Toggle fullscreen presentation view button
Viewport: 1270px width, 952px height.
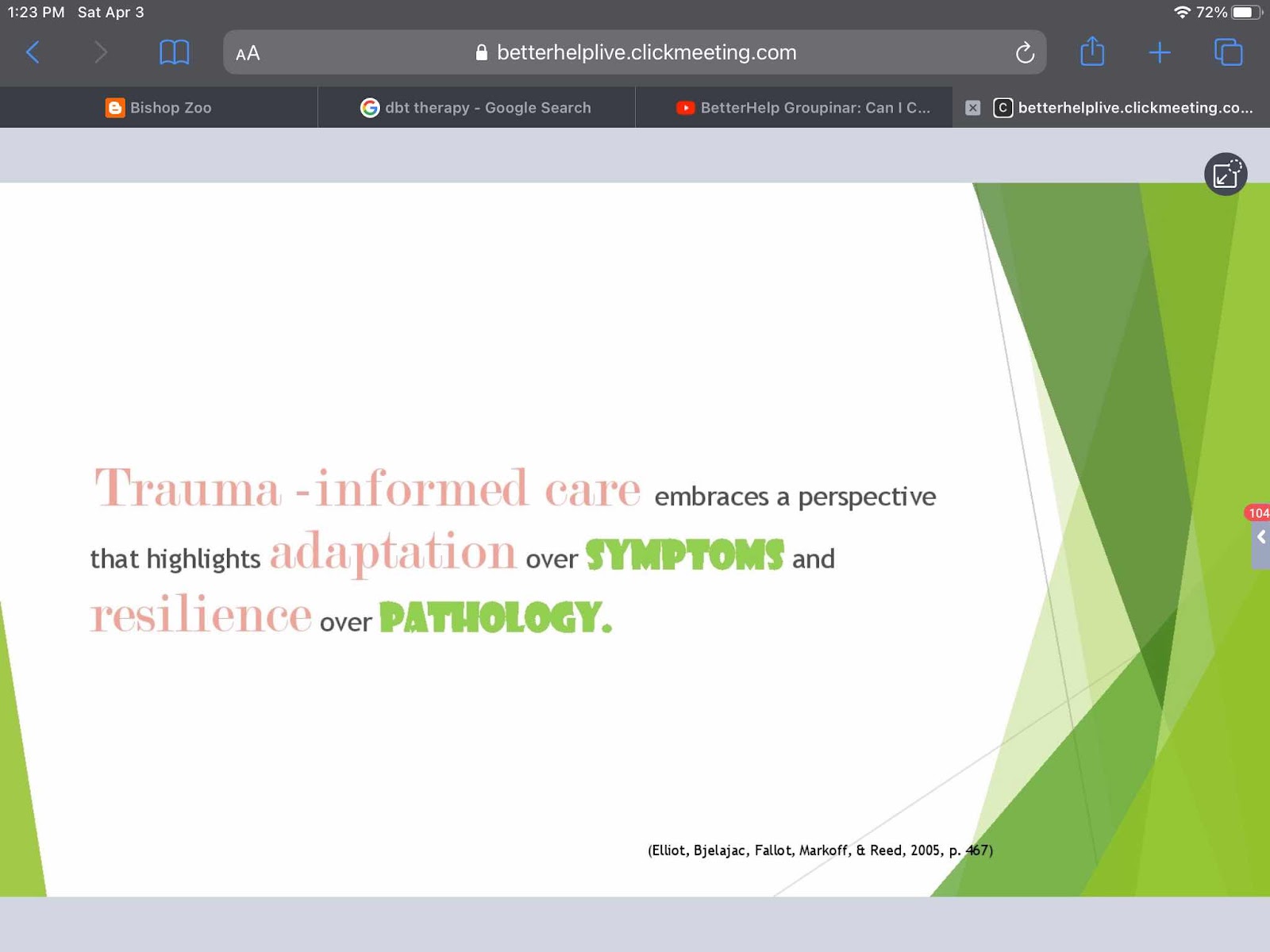tap(1226, 174)
